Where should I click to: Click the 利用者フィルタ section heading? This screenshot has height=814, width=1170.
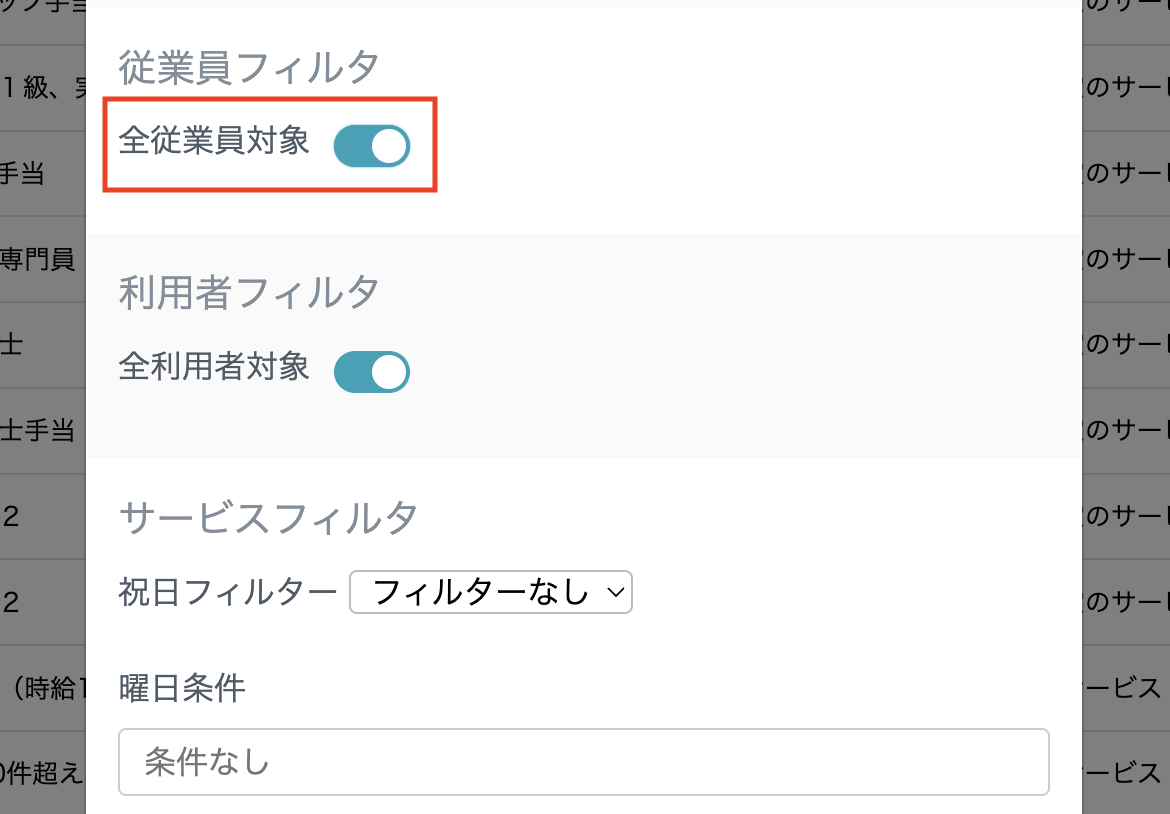tap(248, 292)
